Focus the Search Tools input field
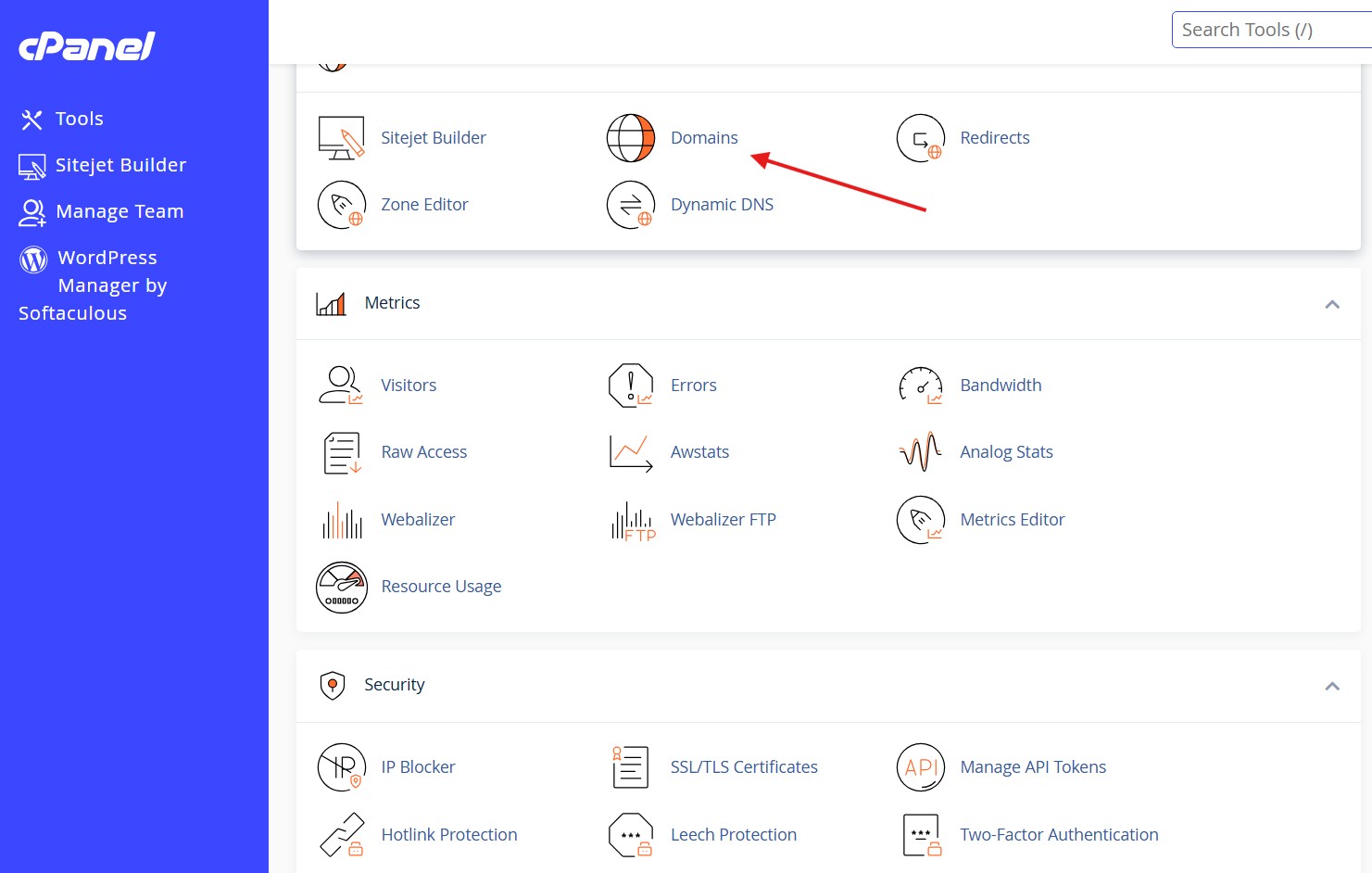1372x873 pixels. coord(1272,30)
